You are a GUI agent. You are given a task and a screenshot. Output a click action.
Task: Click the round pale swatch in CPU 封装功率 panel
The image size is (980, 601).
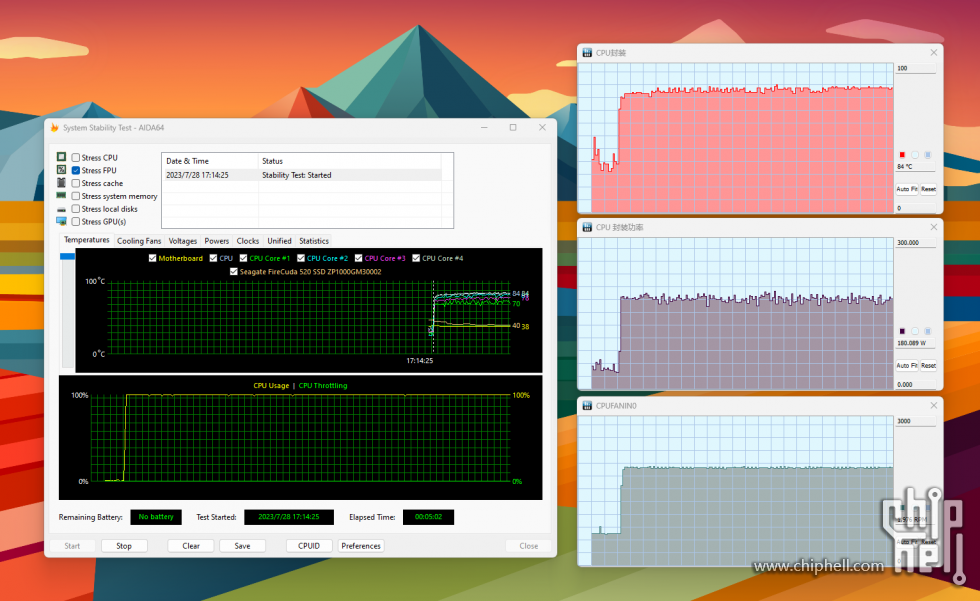915,331
